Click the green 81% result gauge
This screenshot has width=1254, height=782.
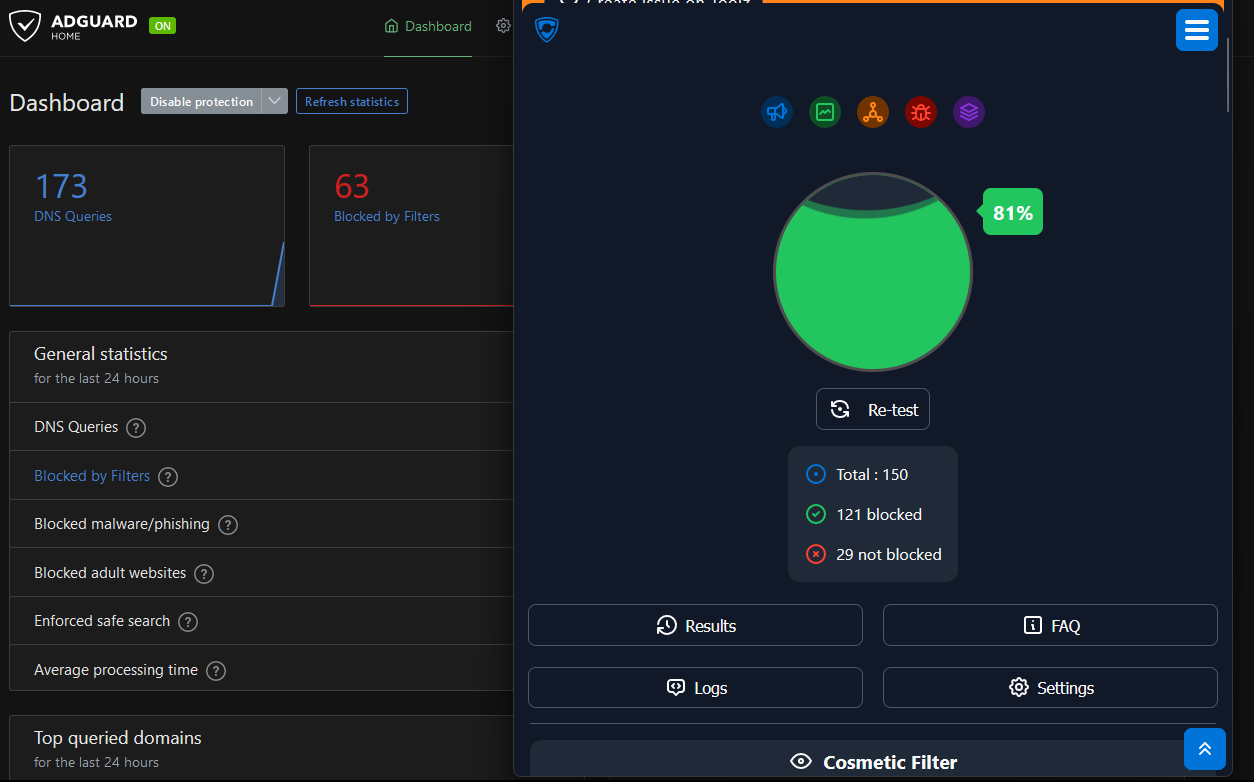click(873, 272)
